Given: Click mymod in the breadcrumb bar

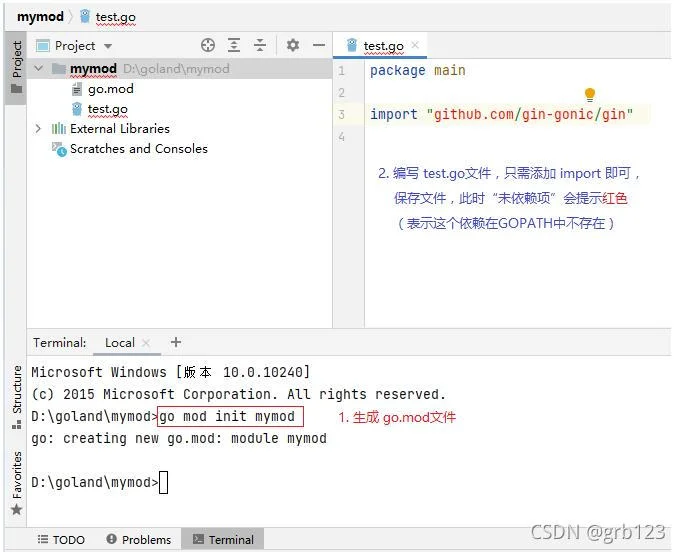Looking at the screenshot, I should point(40,16).
